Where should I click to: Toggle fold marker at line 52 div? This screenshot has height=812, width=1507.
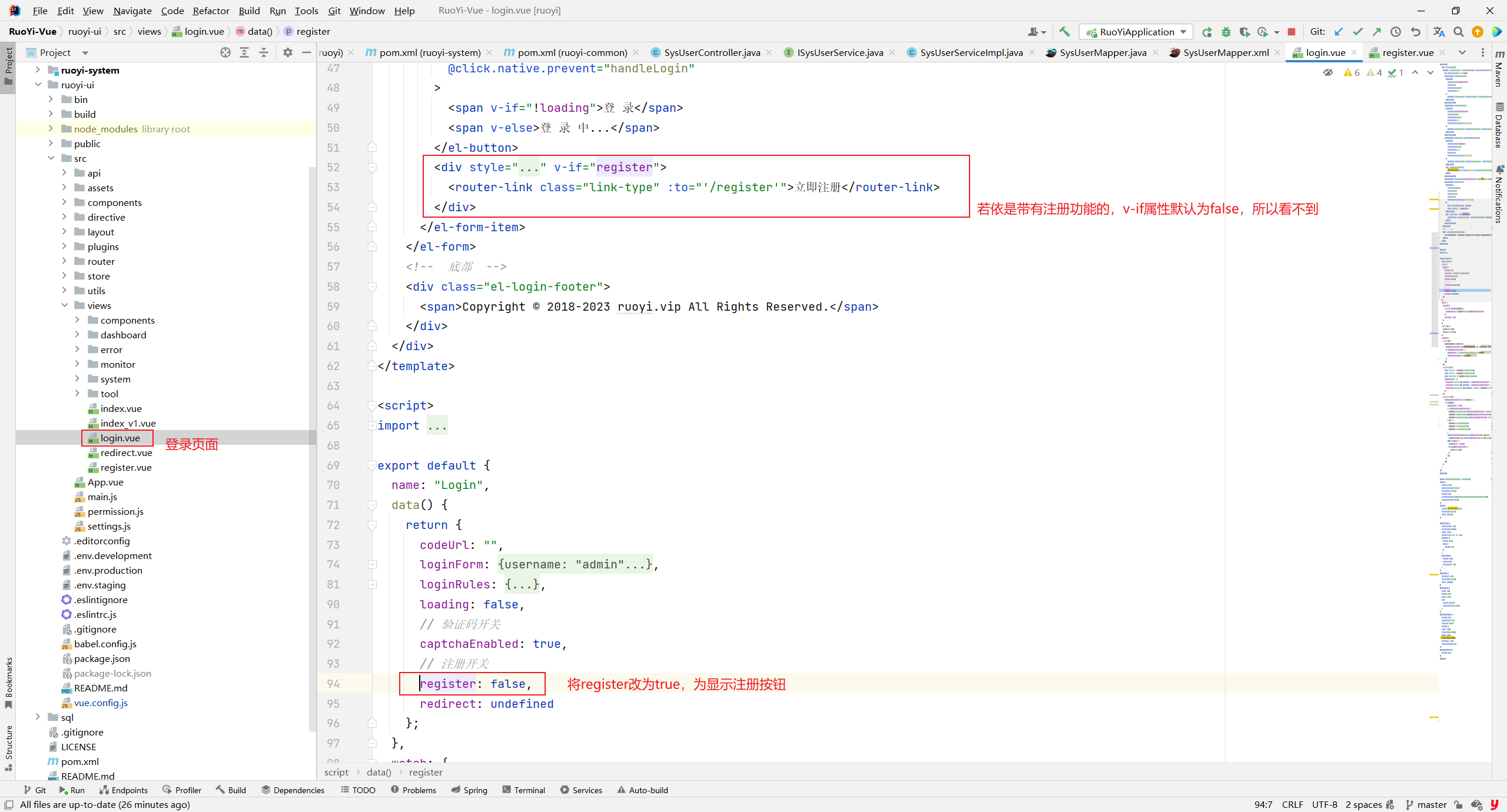click(372, 168)
